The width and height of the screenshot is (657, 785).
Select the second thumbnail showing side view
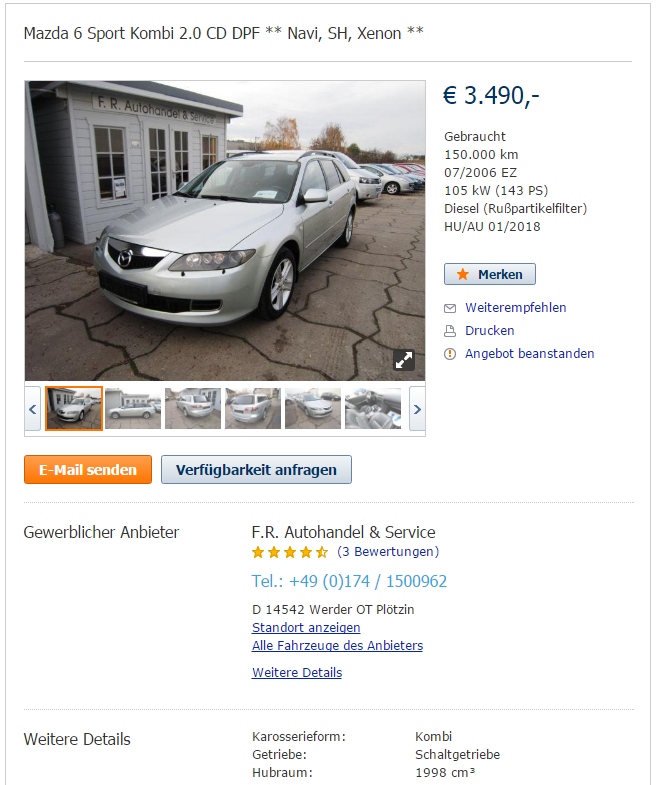tap(133, 408)
